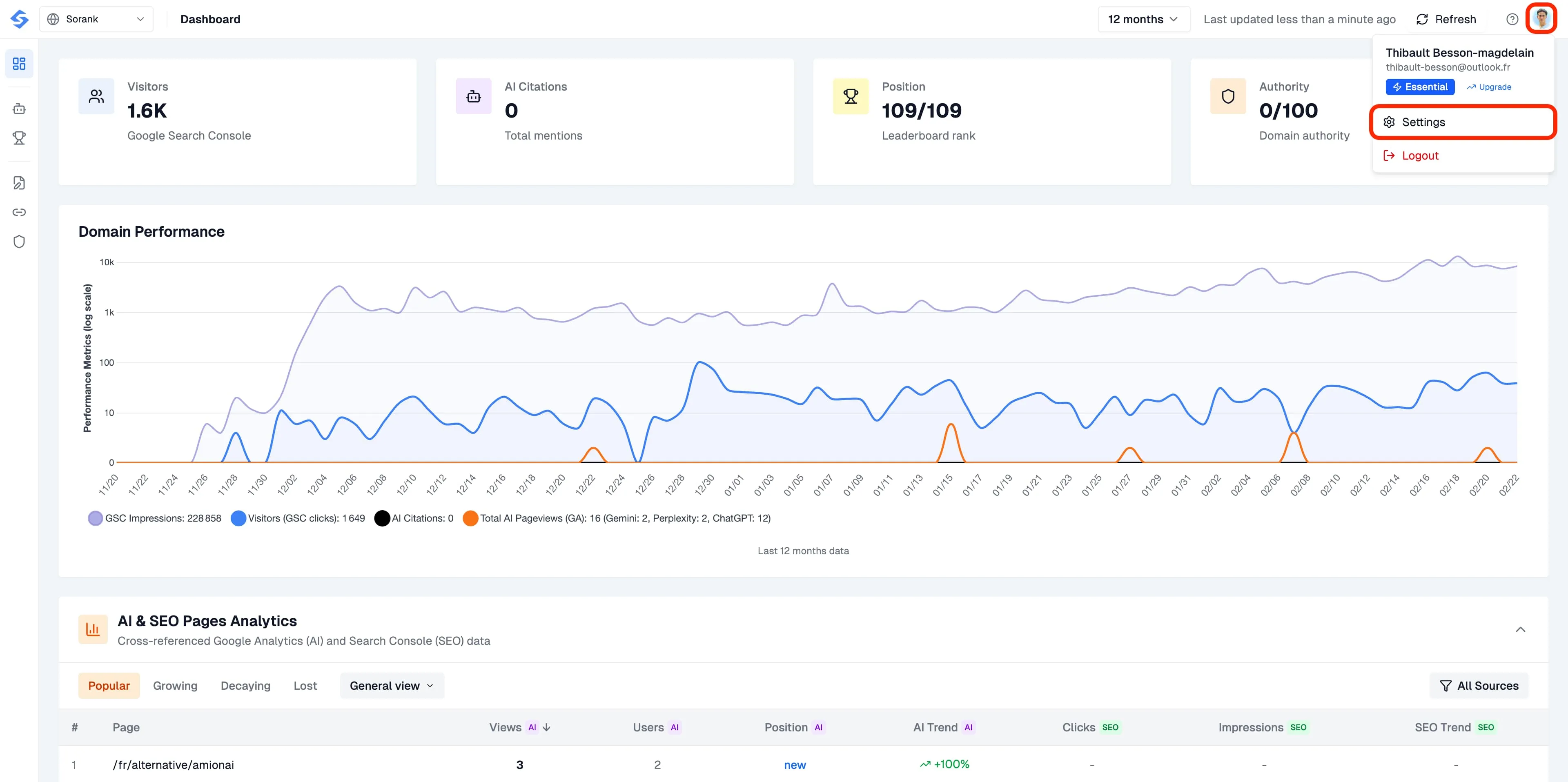Open the document edit sidebar icon
Screen dimensions: 1568x782
19,182
